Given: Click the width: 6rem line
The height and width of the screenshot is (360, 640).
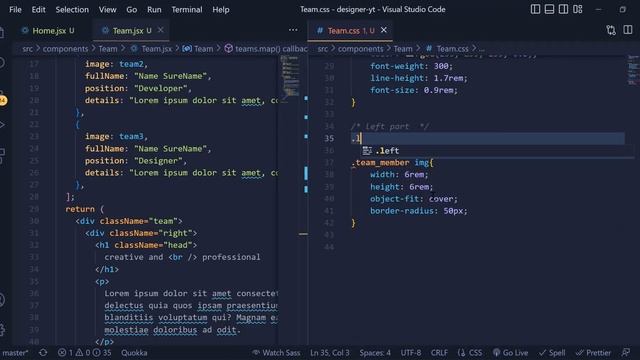Looking at the screenshot, I should (399, 175).
